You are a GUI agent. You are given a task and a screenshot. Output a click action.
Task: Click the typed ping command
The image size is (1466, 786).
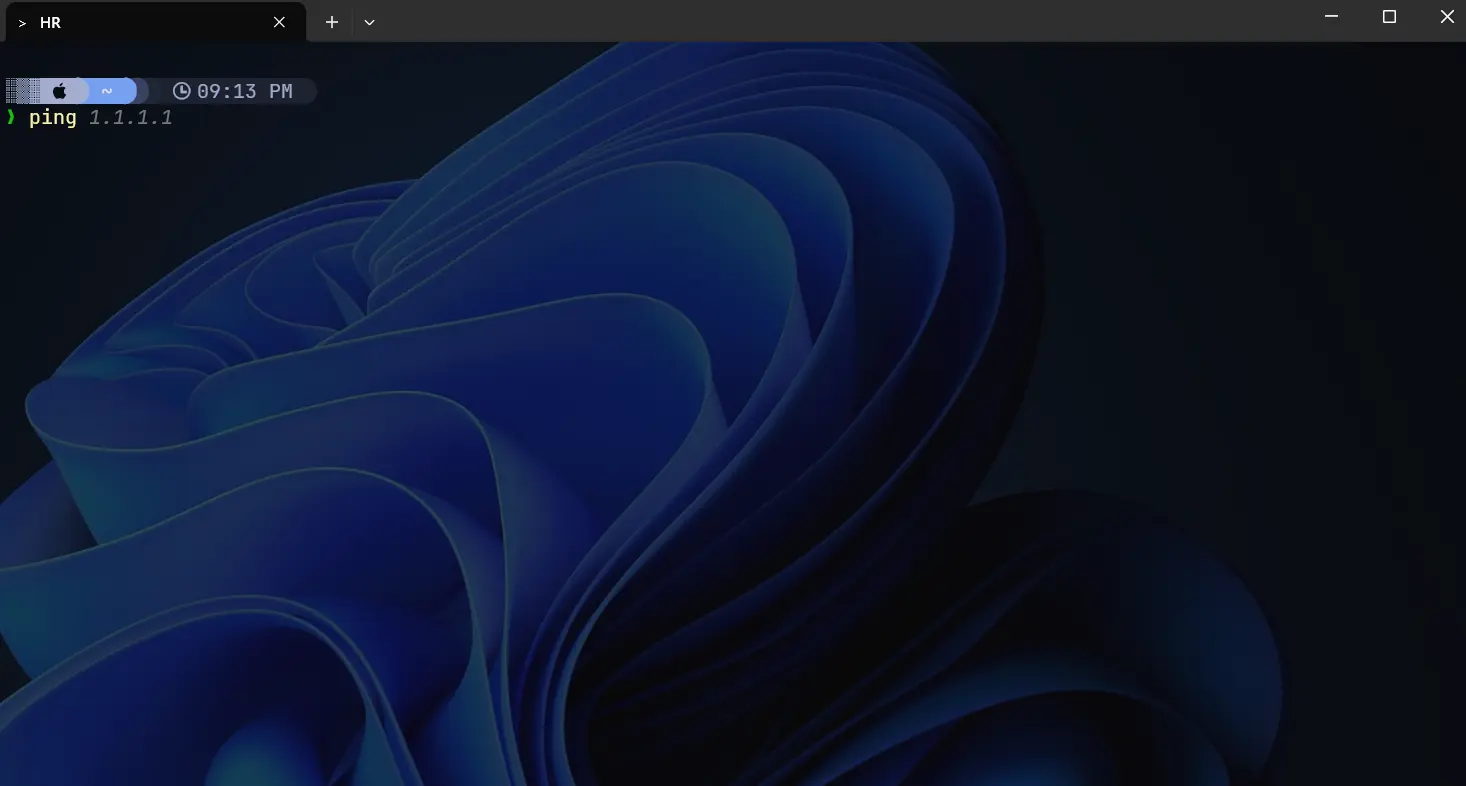[x=53, y=118]
